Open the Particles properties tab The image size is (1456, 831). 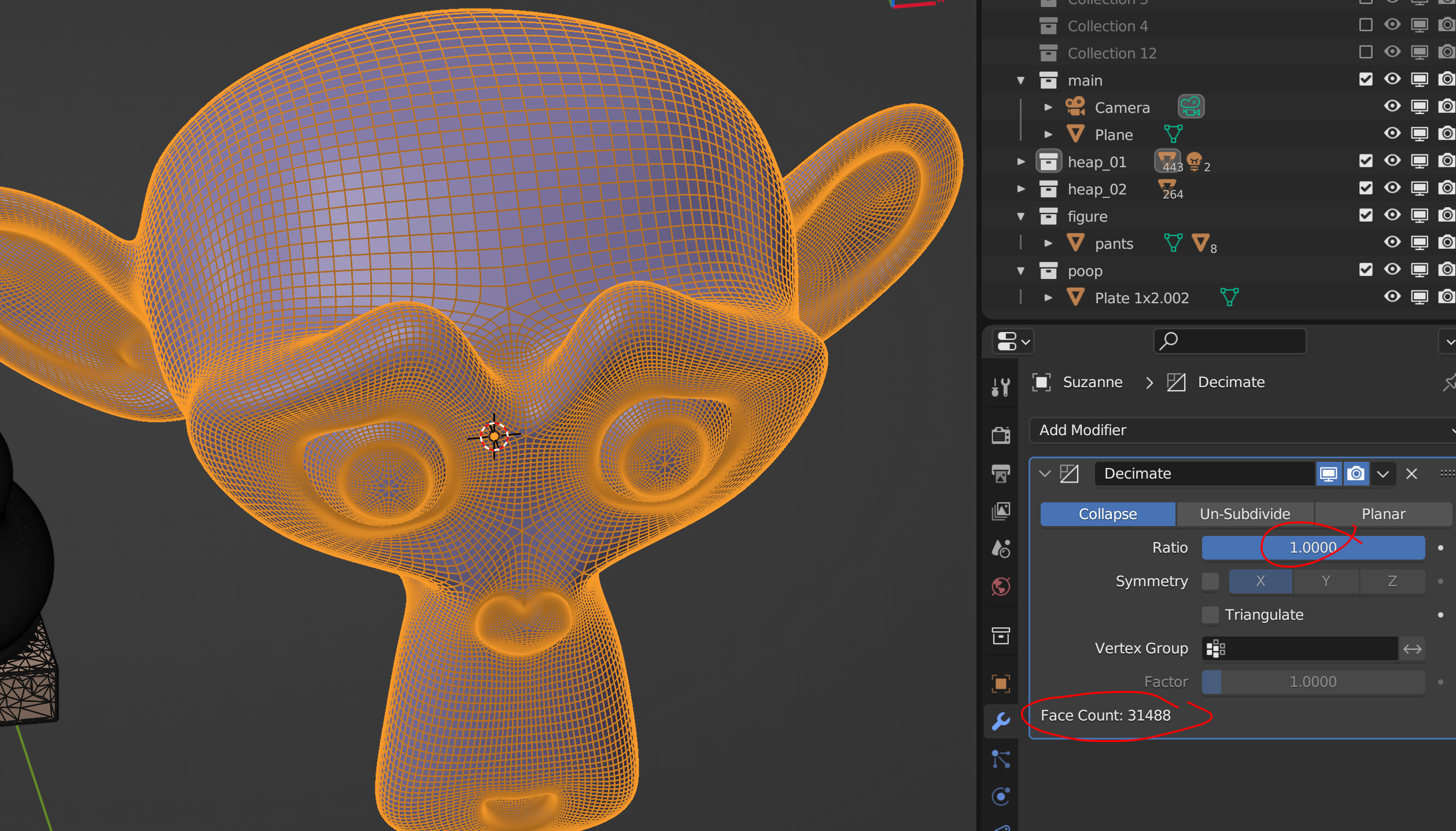[x=1001, y=759]
